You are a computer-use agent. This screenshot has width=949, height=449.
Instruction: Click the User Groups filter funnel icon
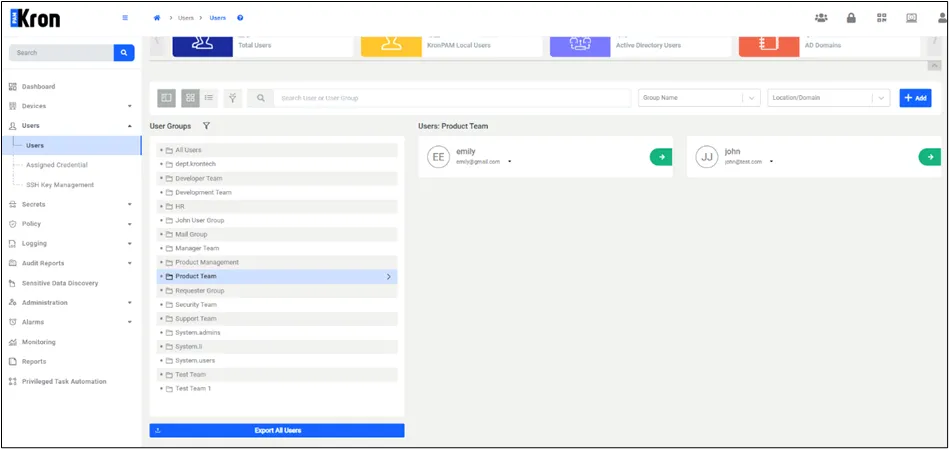[206, 126]
